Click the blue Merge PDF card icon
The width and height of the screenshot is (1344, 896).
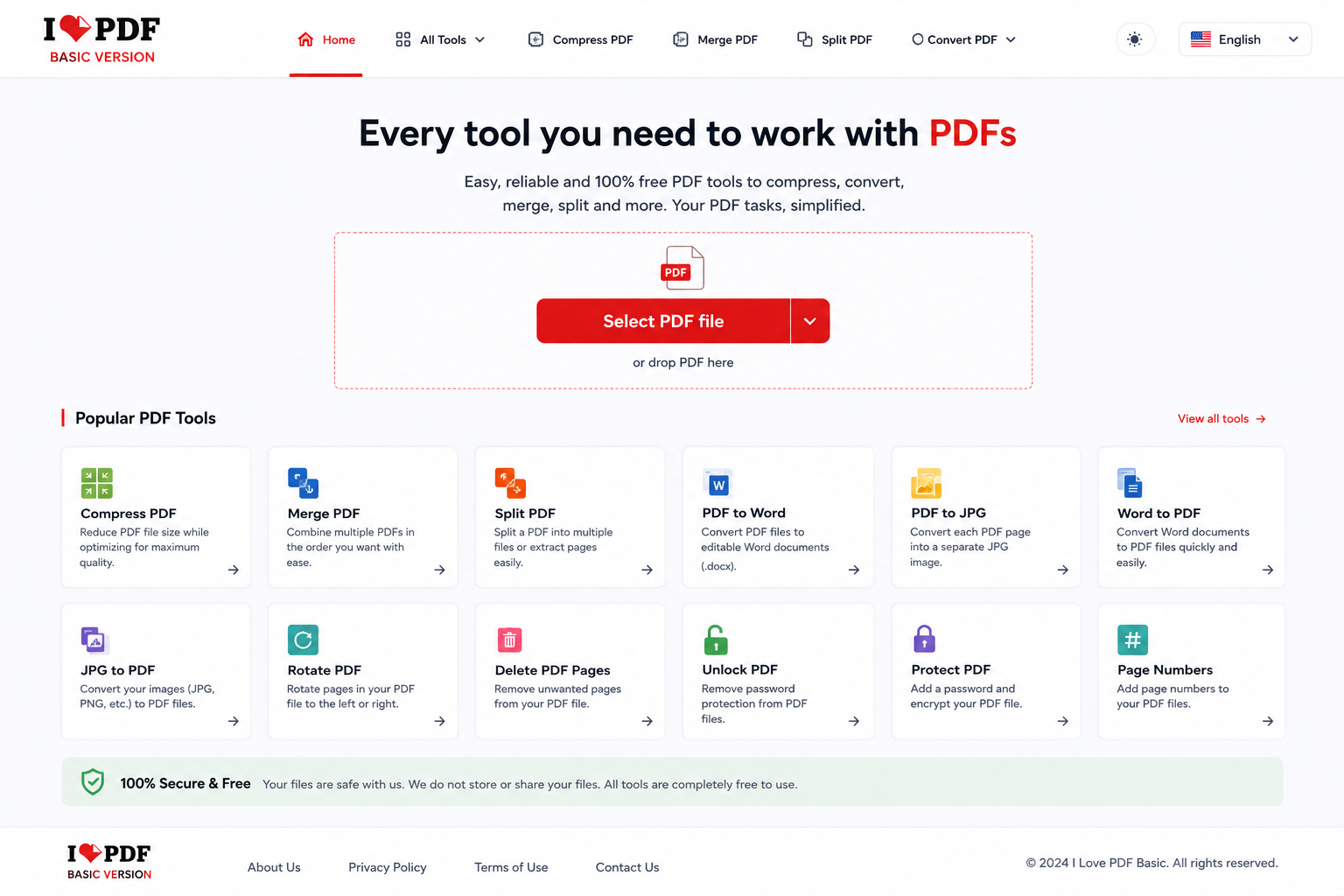[304, 483]
